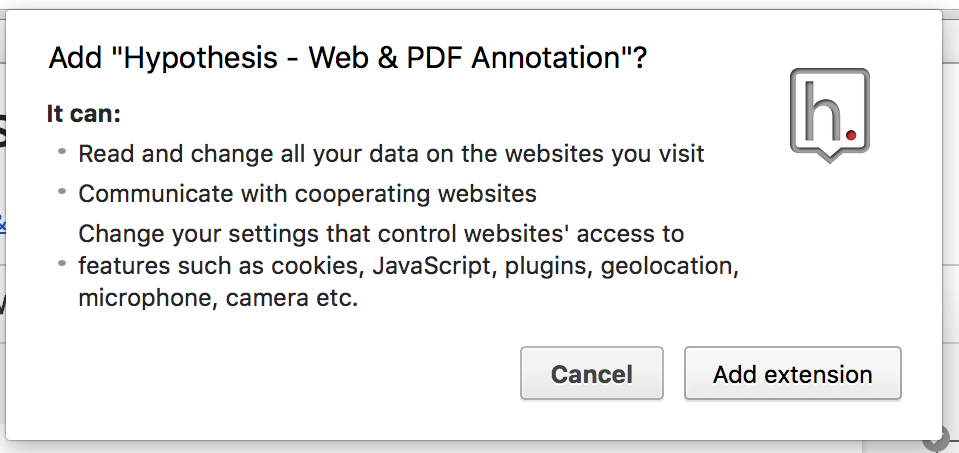This screenshot has height=453, width=959.
Task: Click the large letter fragment behind dialog's left edge
Action: (2, 130)
